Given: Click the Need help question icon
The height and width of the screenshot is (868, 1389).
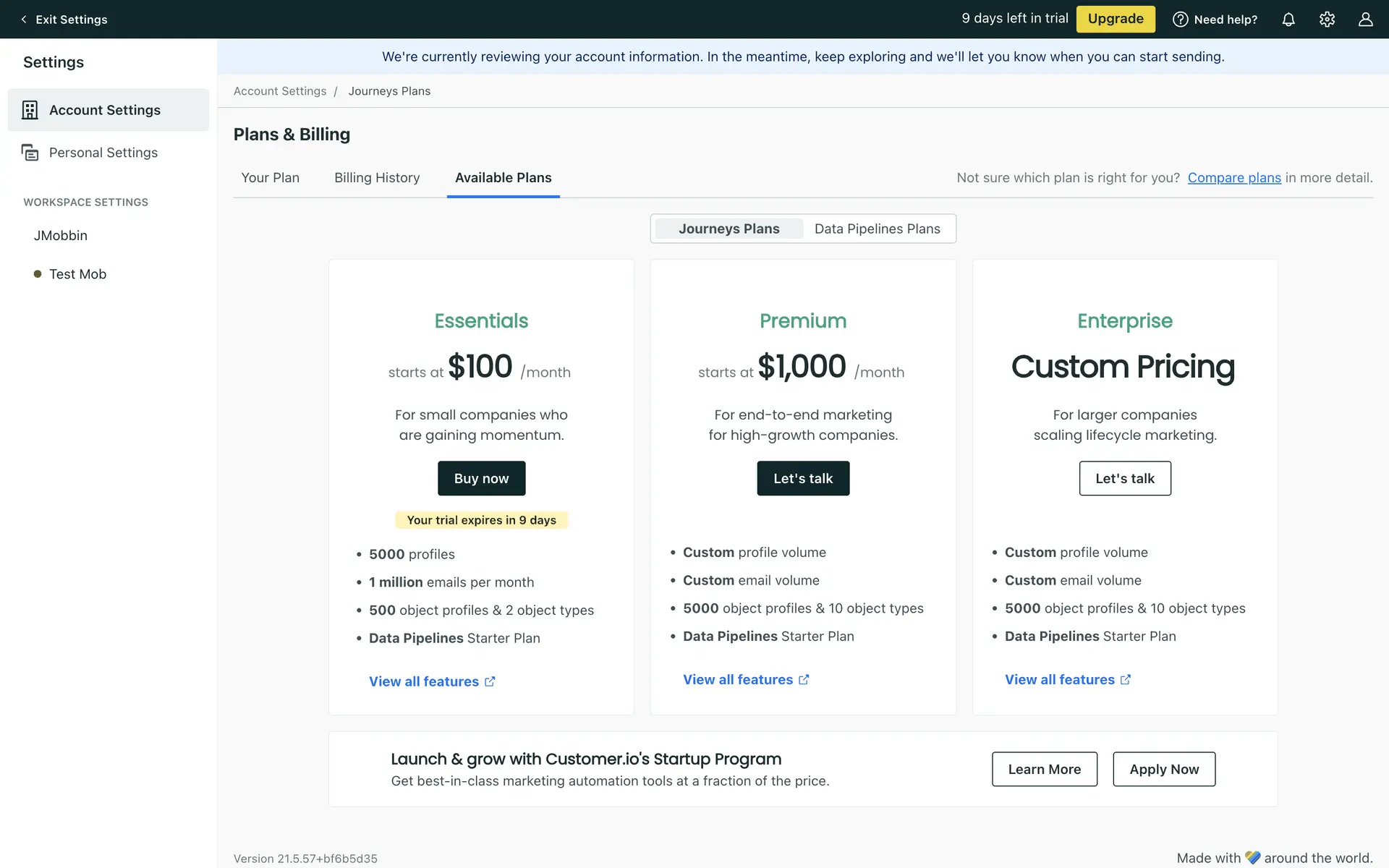Looking at the screenshot, I should pyautogui.click(x=1180, y=20).
